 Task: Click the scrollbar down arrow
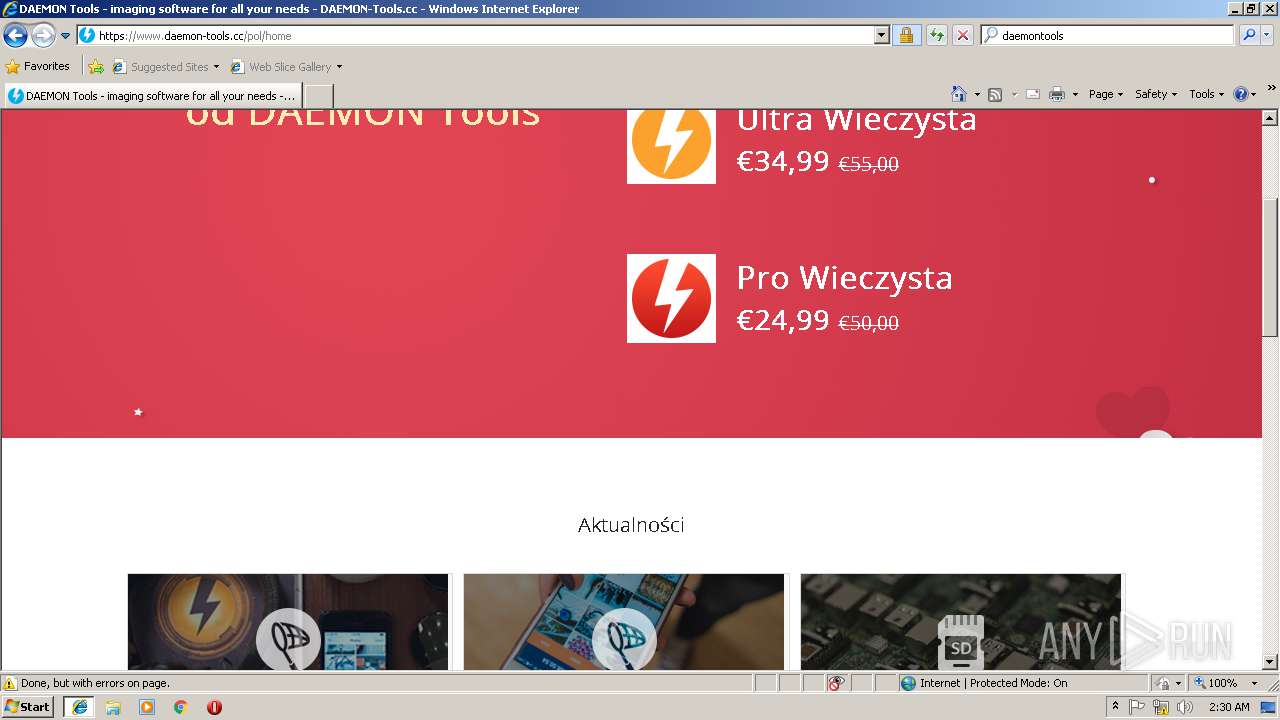[x=1270, y=662]
